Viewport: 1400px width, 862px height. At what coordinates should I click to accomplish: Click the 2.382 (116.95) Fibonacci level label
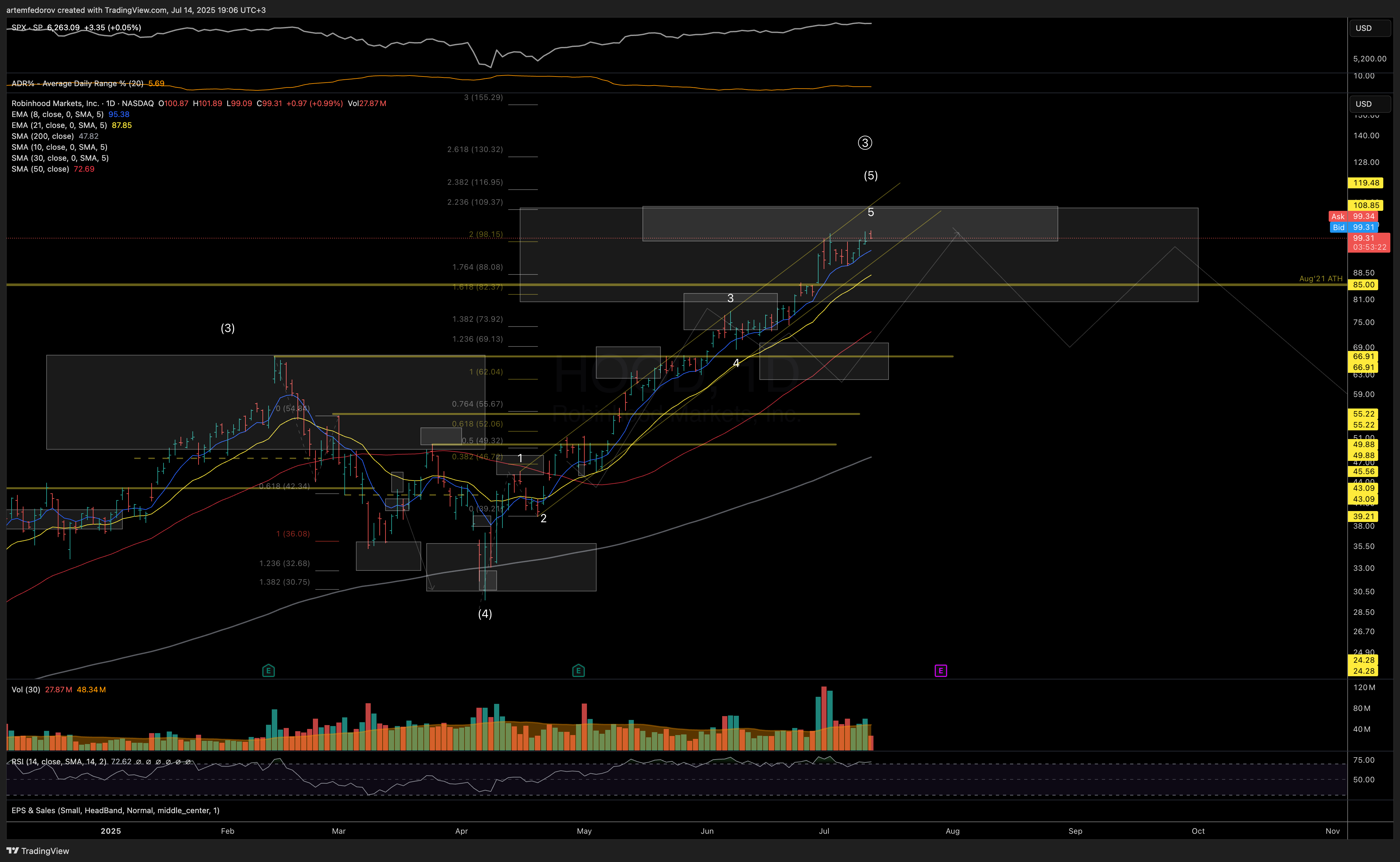[x=474, y=182]
